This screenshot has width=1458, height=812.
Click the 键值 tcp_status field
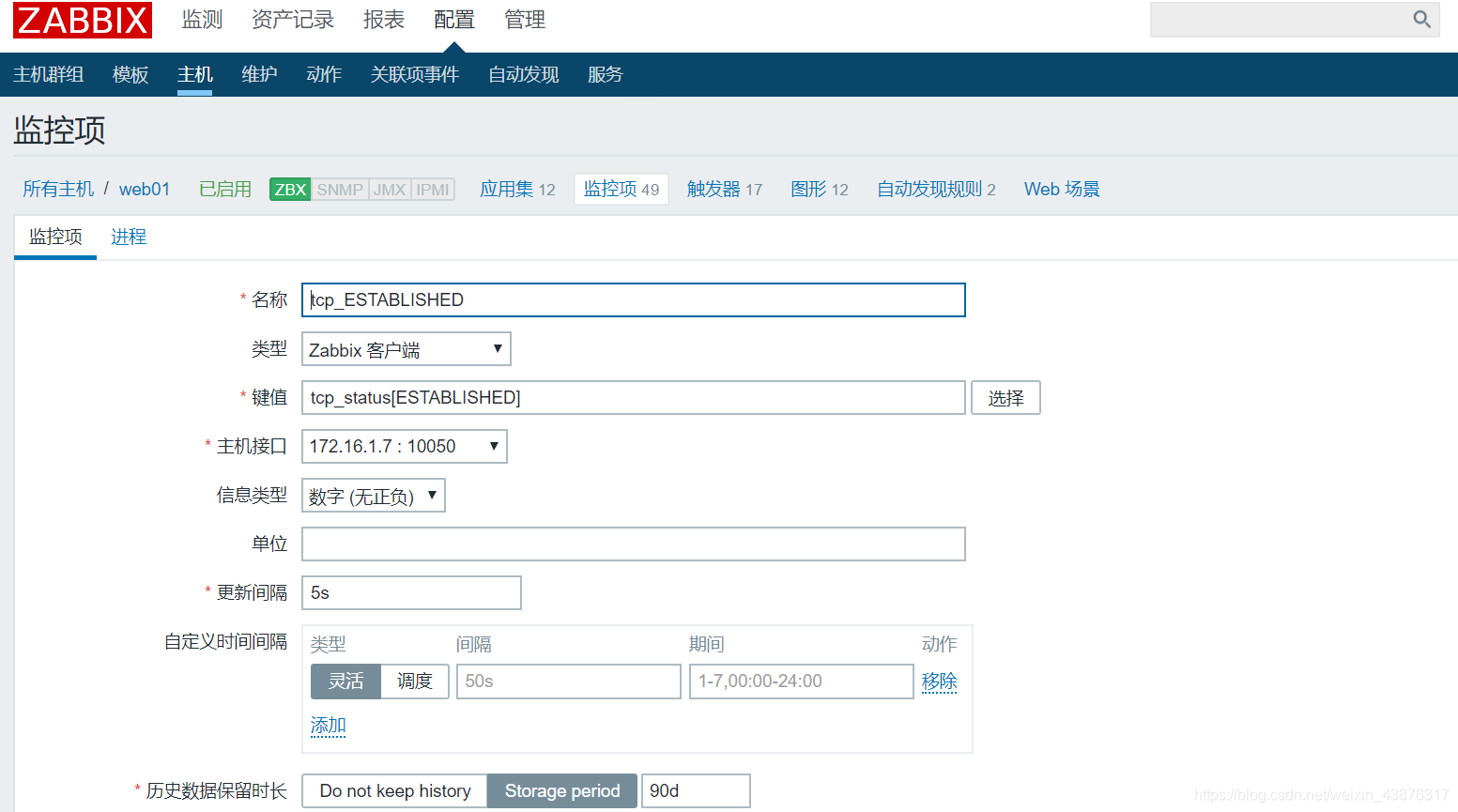coord(634,398)
